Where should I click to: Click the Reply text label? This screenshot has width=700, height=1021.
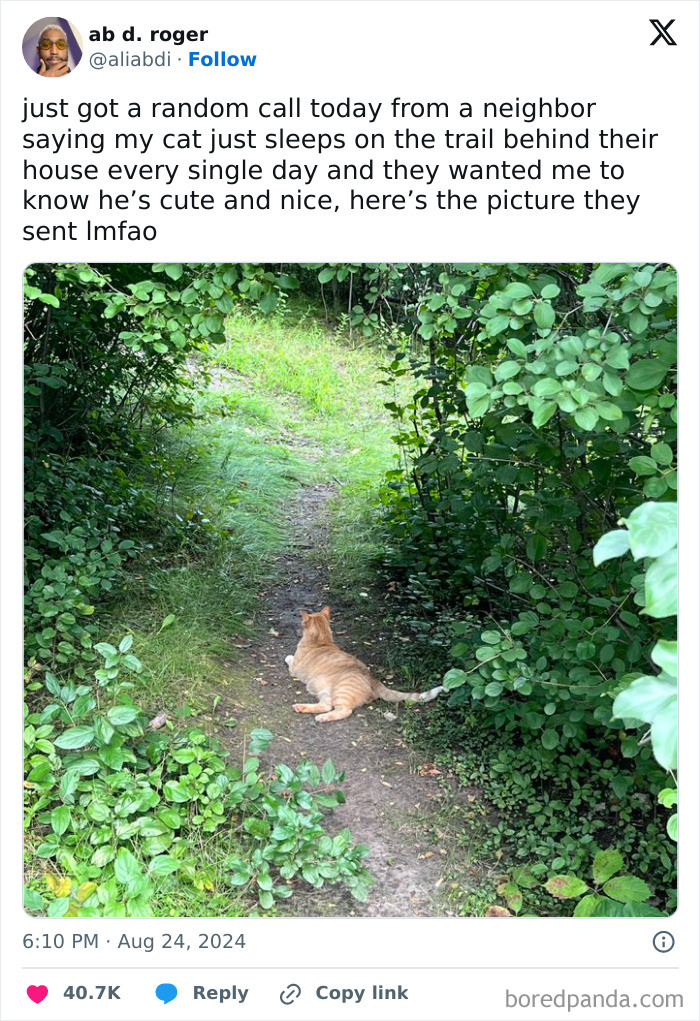(x=221, y=994)
